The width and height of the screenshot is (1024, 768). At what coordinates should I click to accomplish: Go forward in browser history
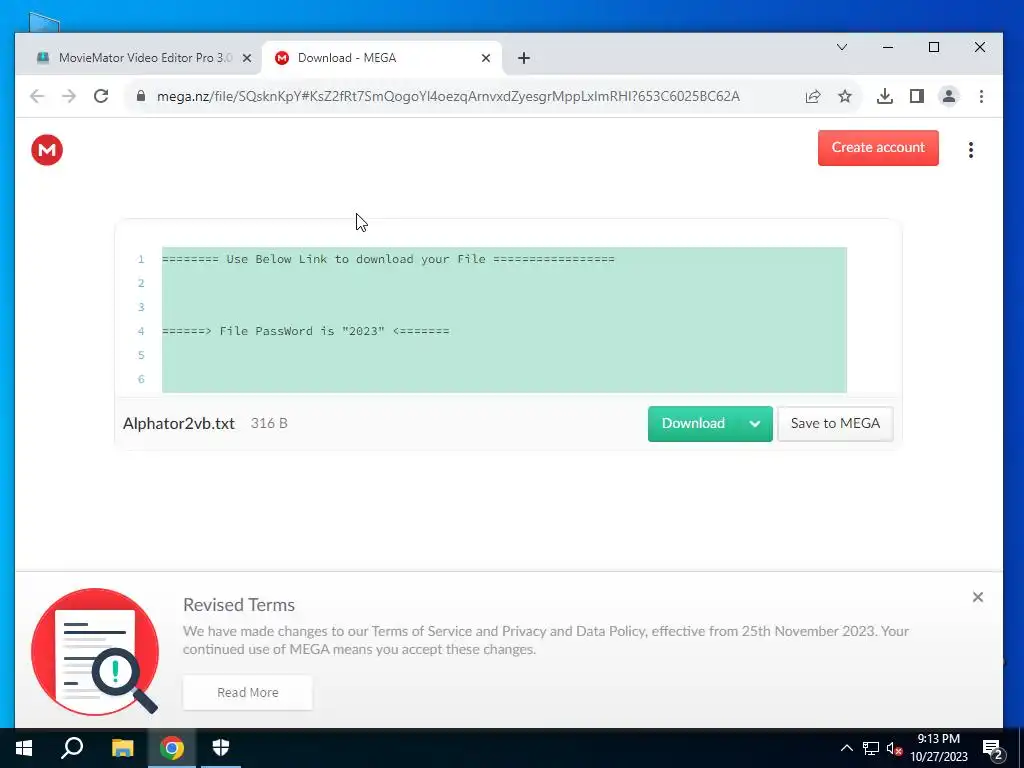pos(69,97)
